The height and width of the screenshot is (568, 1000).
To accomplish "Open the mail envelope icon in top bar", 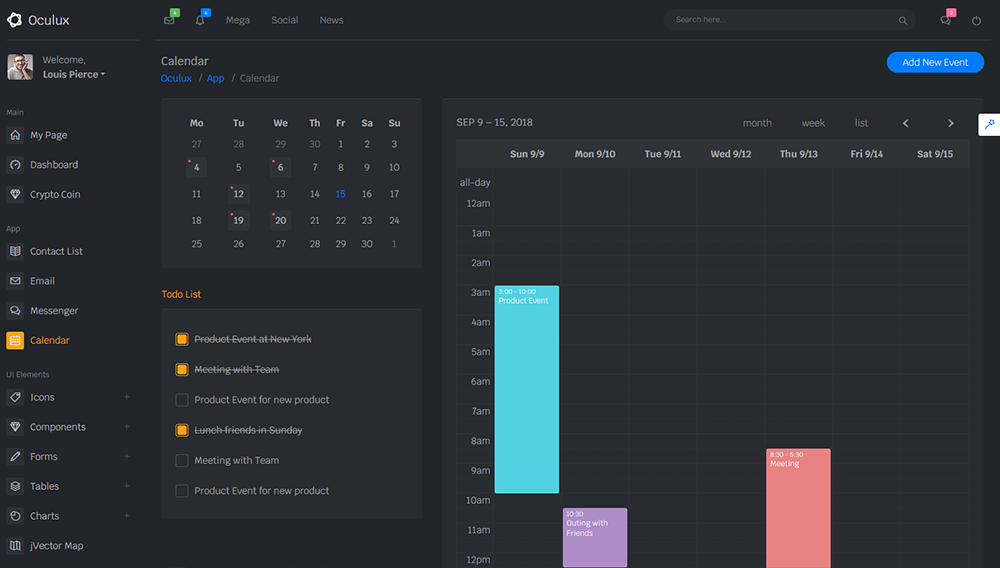I will (169, 21).
